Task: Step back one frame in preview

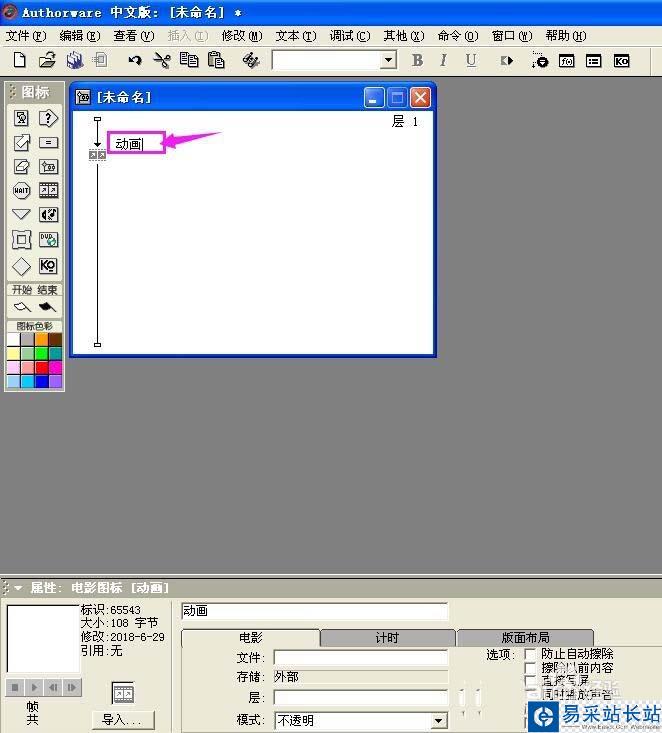Action: [x=53, y=687]
